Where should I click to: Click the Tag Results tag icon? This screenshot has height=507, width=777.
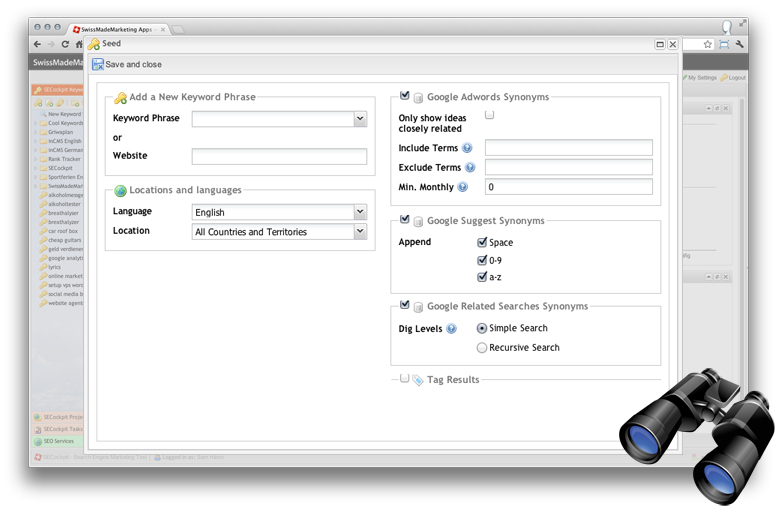(x=418, y=380)
